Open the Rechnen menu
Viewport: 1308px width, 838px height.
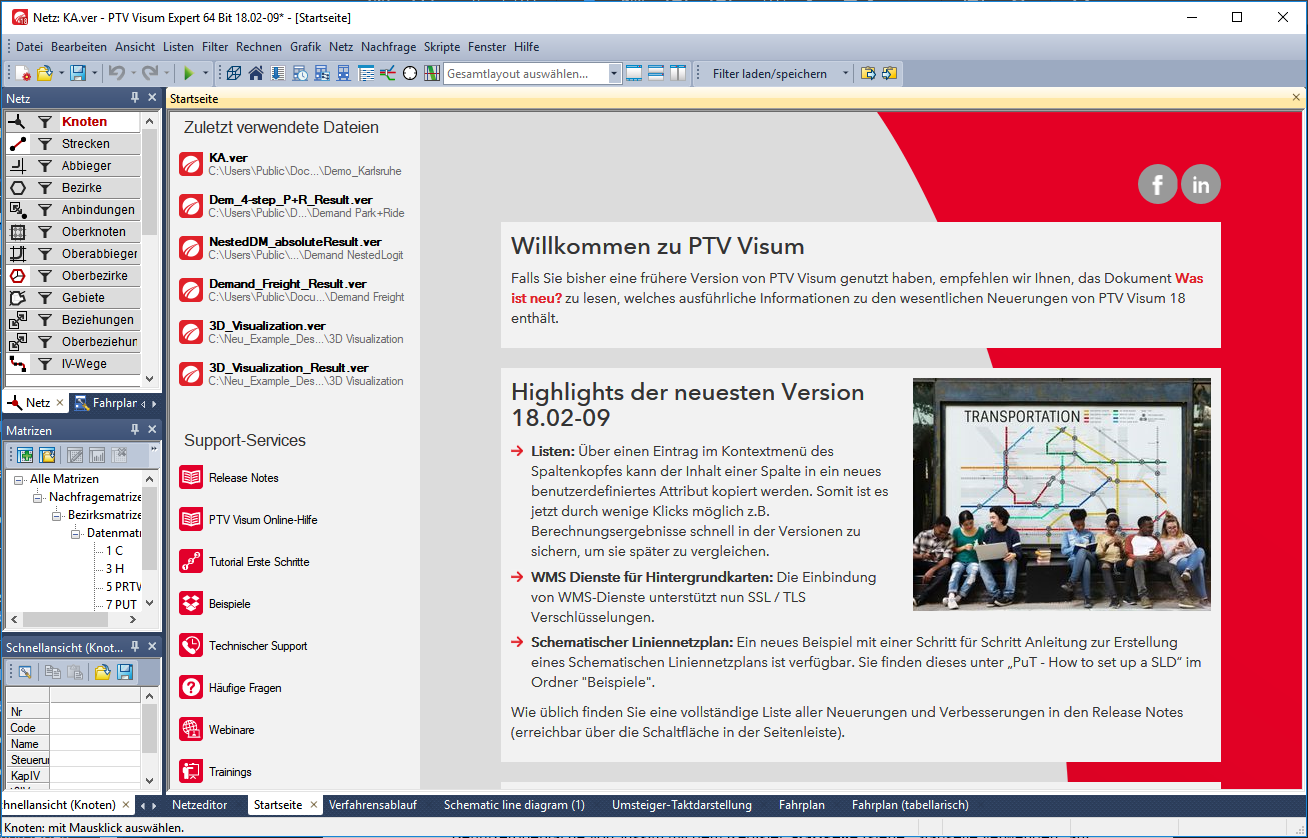click(259, 47)
